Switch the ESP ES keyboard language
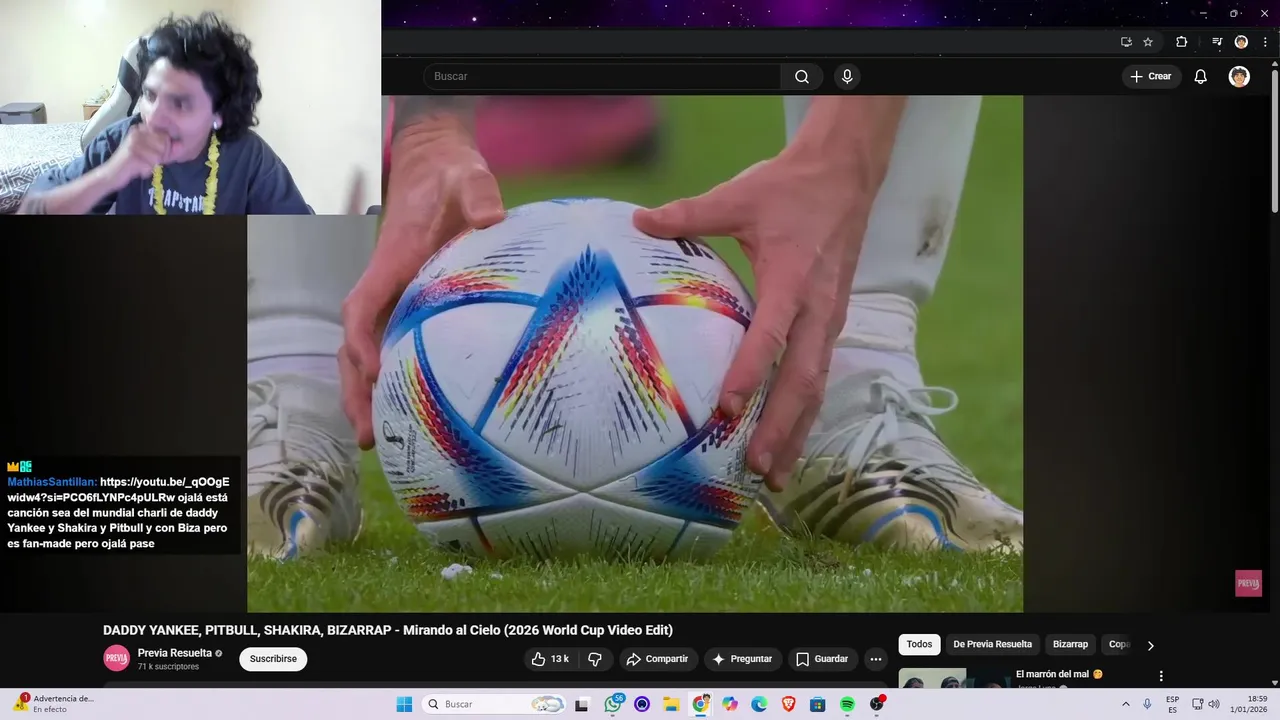Image resolution: width=1280 pixels, height=720 pixels. pyautogui.click(x=1172, y=704)
